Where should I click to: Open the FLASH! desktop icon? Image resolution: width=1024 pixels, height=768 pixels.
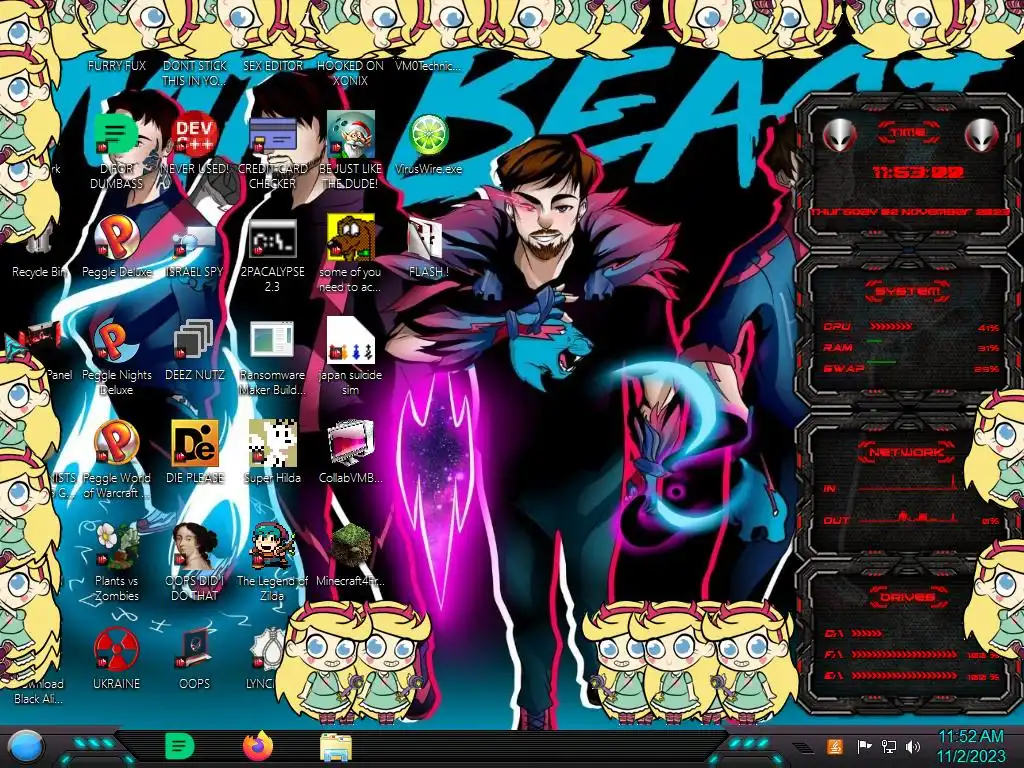(428, 238)
